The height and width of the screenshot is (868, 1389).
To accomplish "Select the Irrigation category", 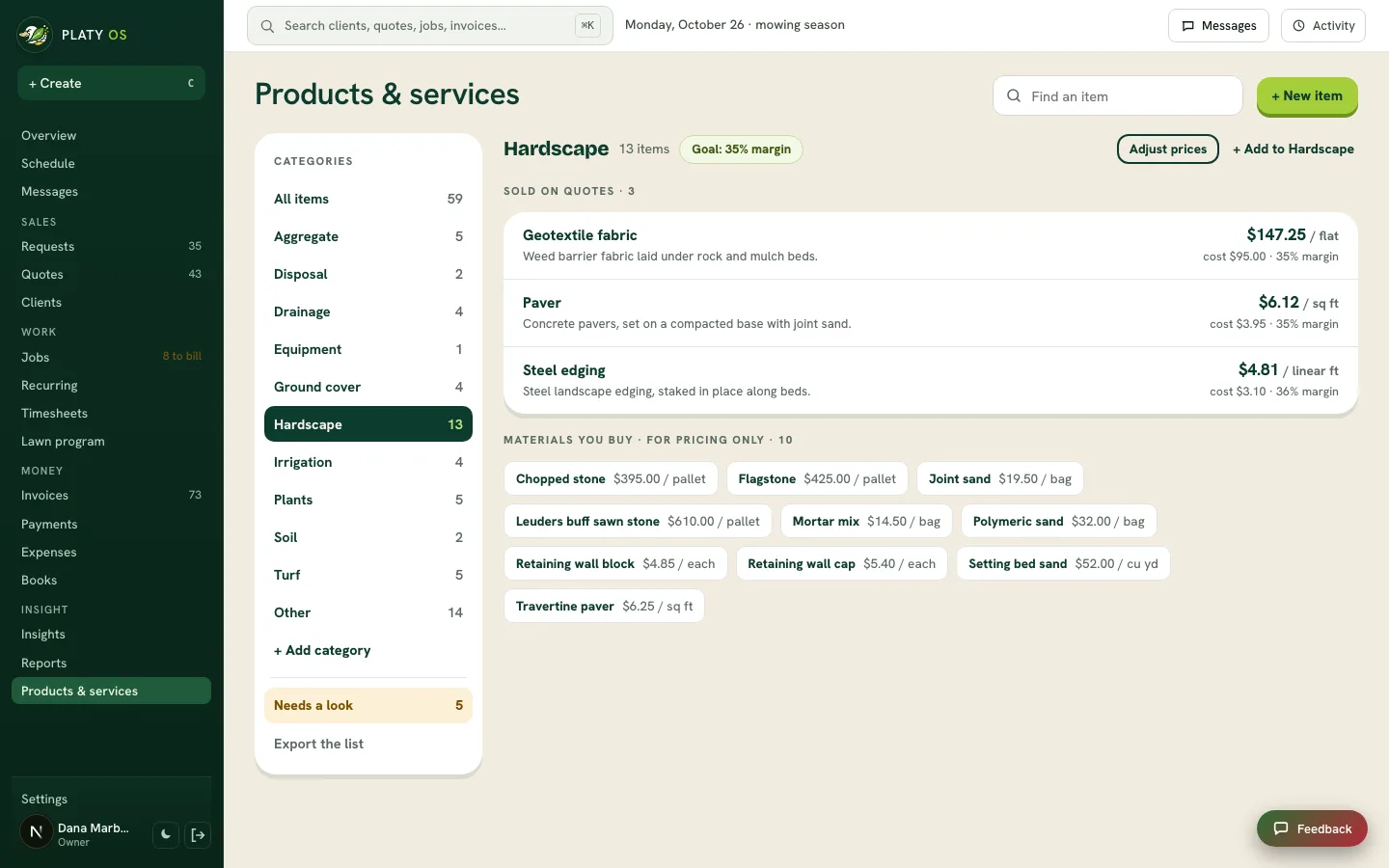I will point(368,462).
